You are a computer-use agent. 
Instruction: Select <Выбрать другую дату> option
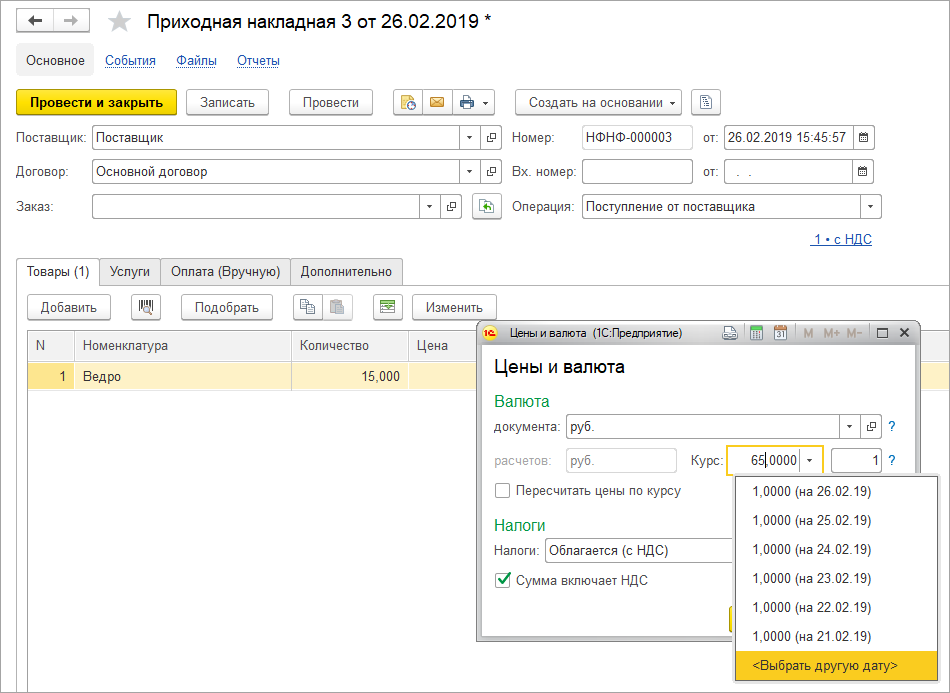click(x=836, y=666)
